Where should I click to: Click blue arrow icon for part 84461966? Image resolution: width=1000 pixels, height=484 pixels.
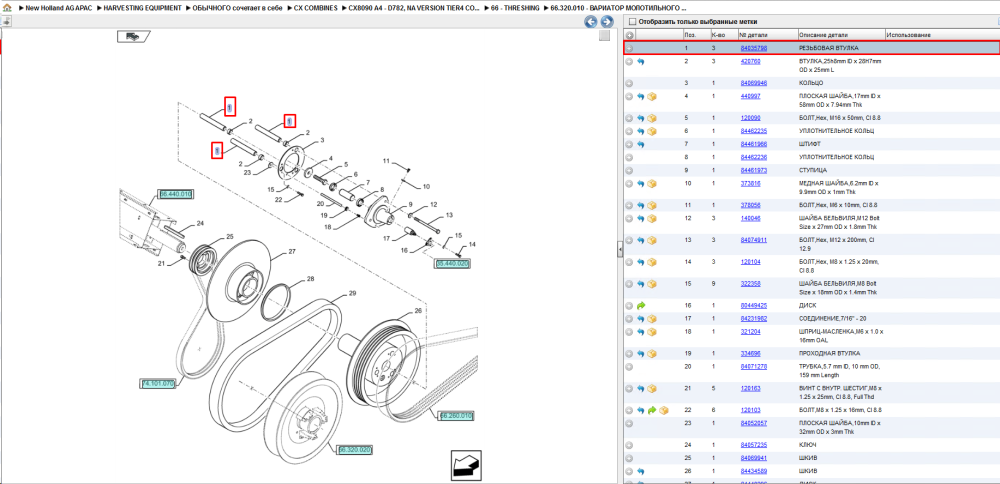(x=641, y=145)
